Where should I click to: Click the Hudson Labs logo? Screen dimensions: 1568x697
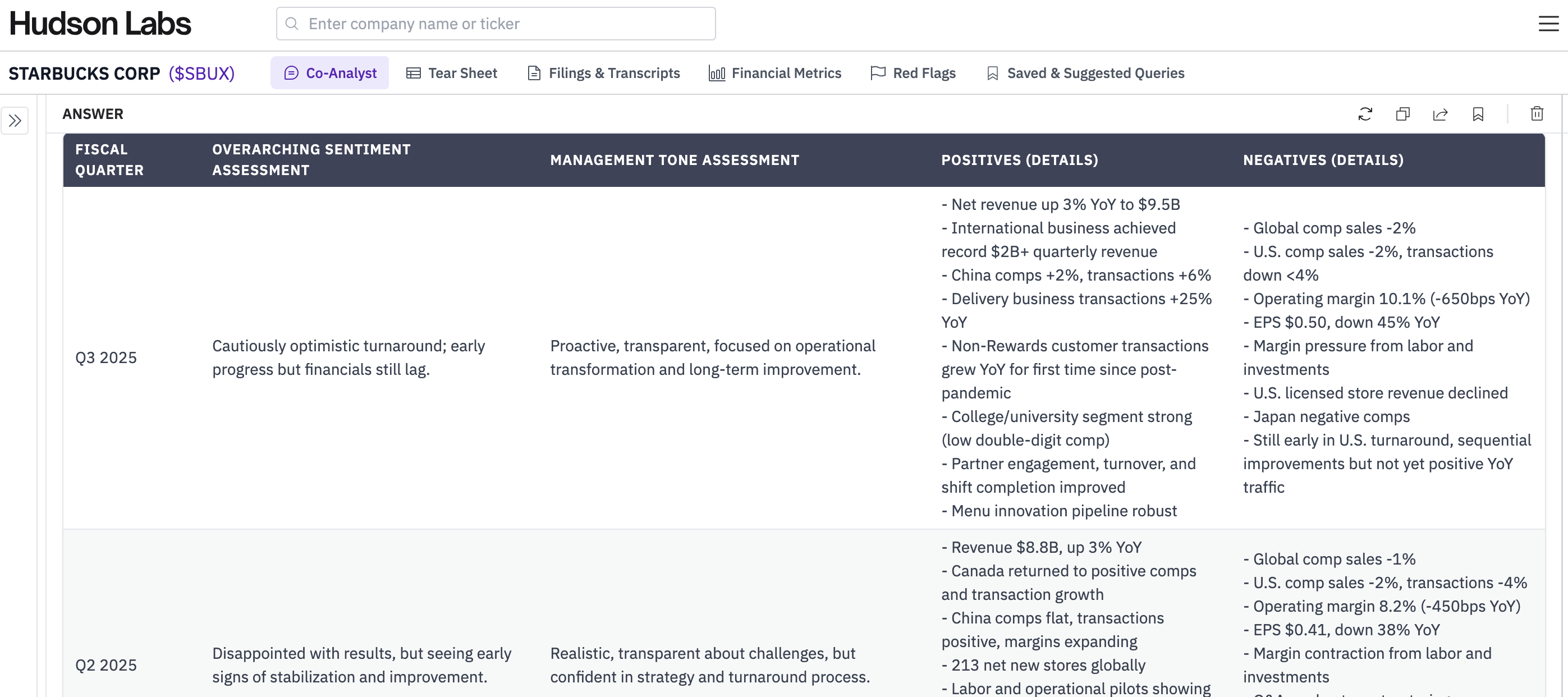coord(100,24)
